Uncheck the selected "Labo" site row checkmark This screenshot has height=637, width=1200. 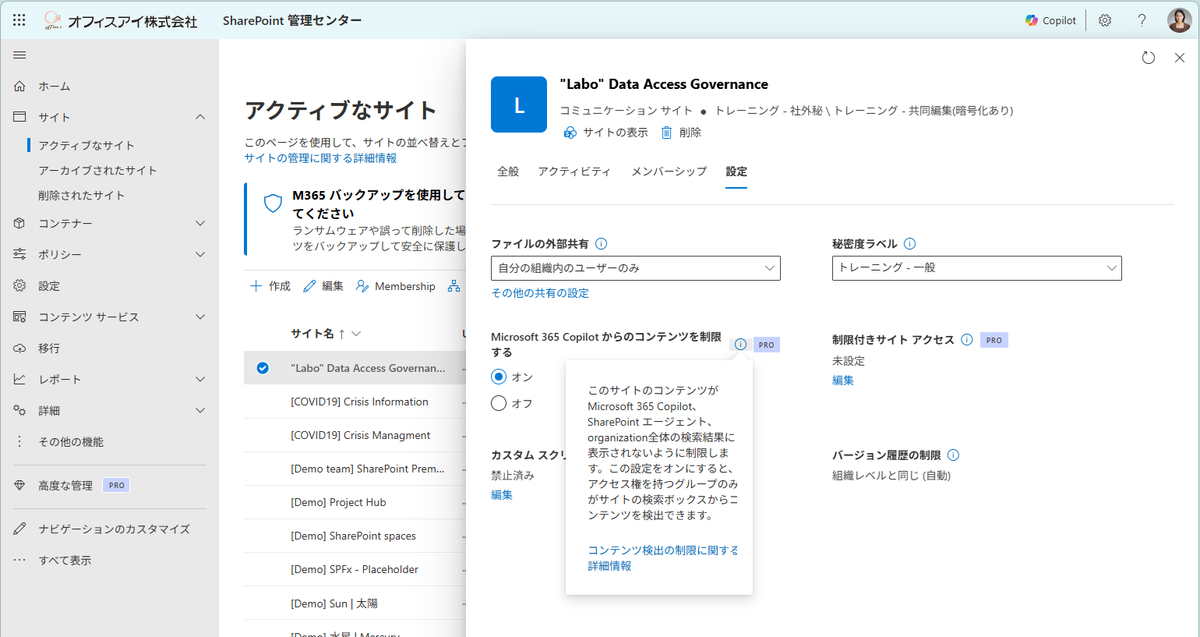(263, 368)
